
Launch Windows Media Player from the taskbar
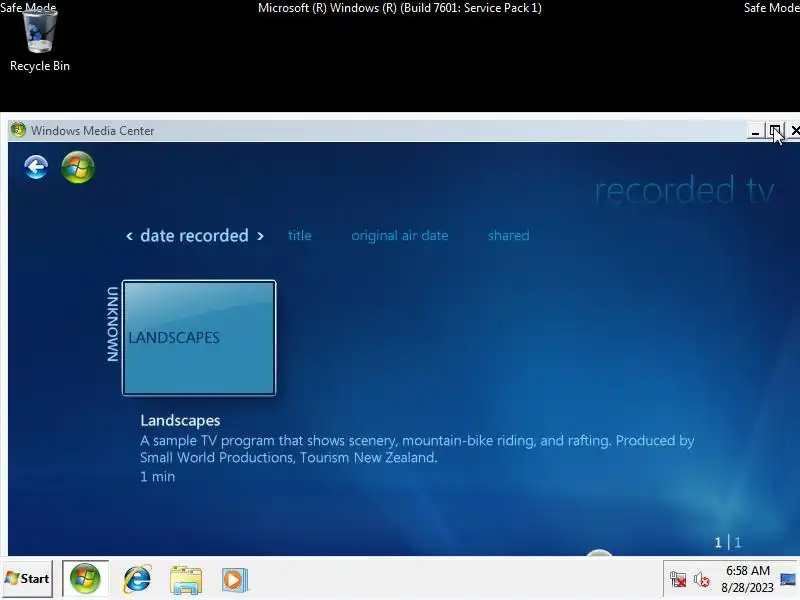point(235,580)
